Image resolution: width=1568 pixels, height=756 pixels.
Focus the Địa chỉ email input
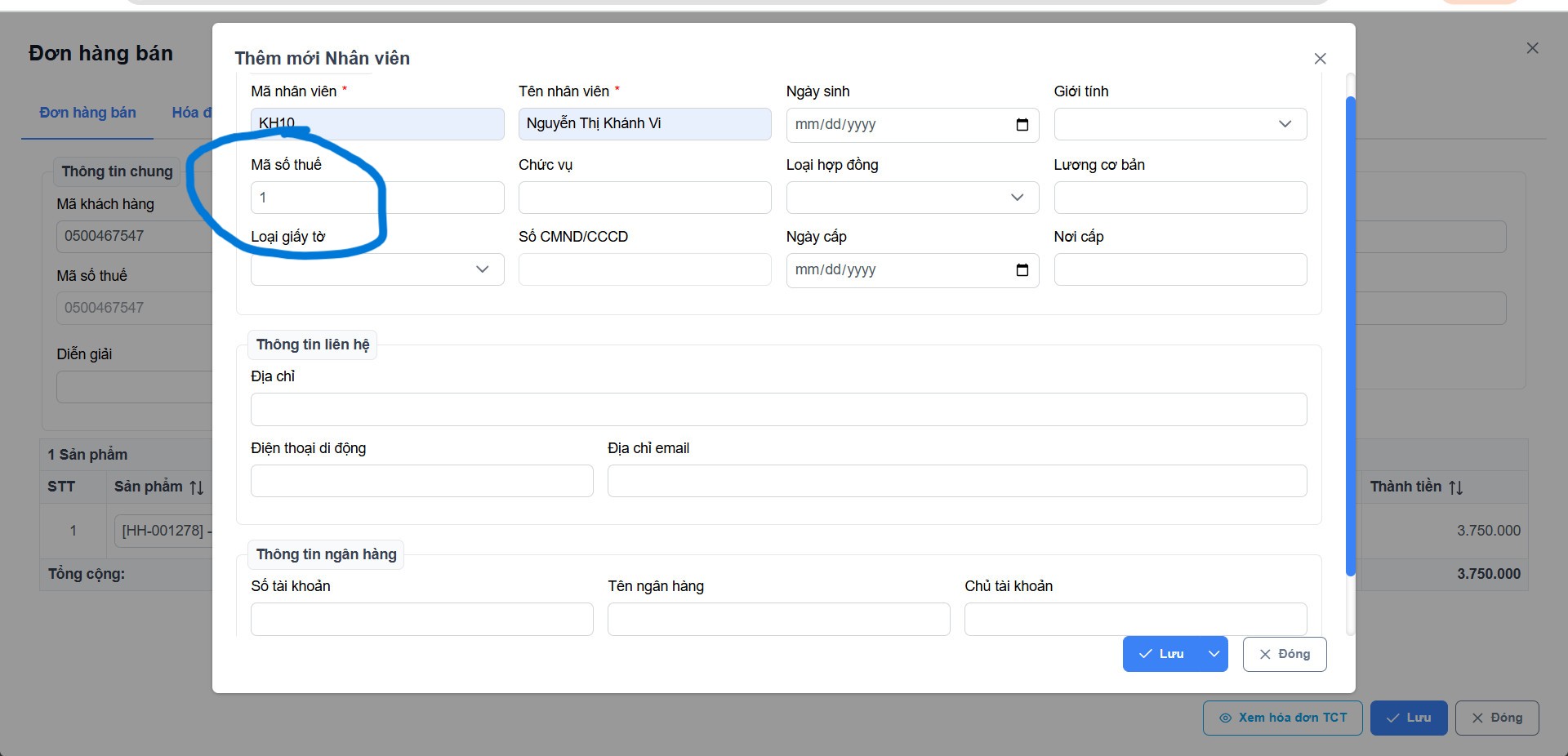957,481
